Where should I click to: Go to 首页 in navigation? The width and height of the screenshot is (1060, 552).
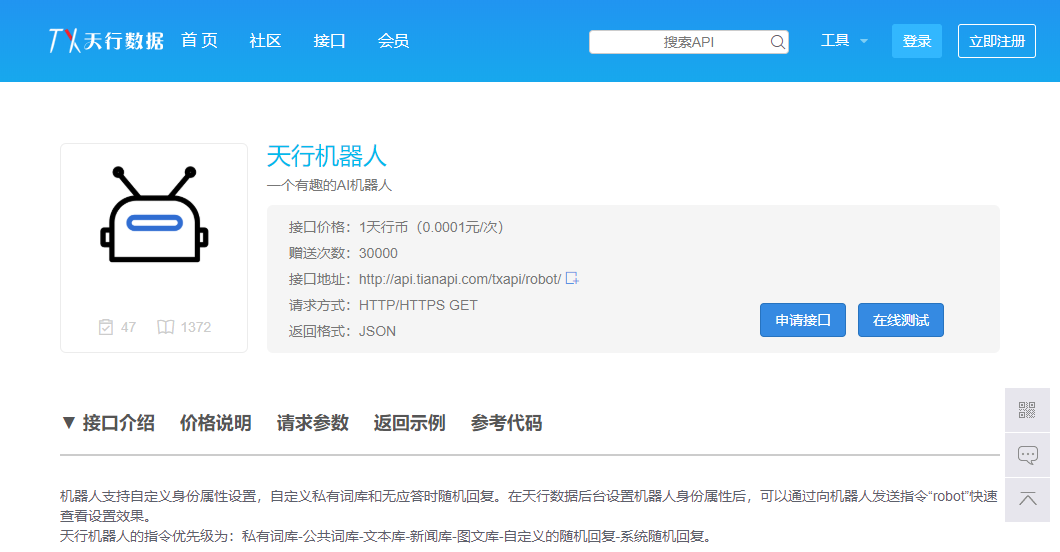[199, 41]
